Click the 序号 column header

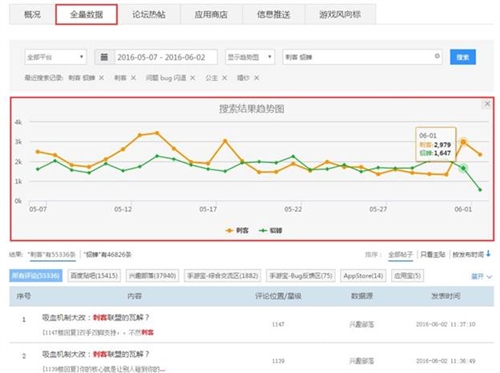click(x=23, y=296)
